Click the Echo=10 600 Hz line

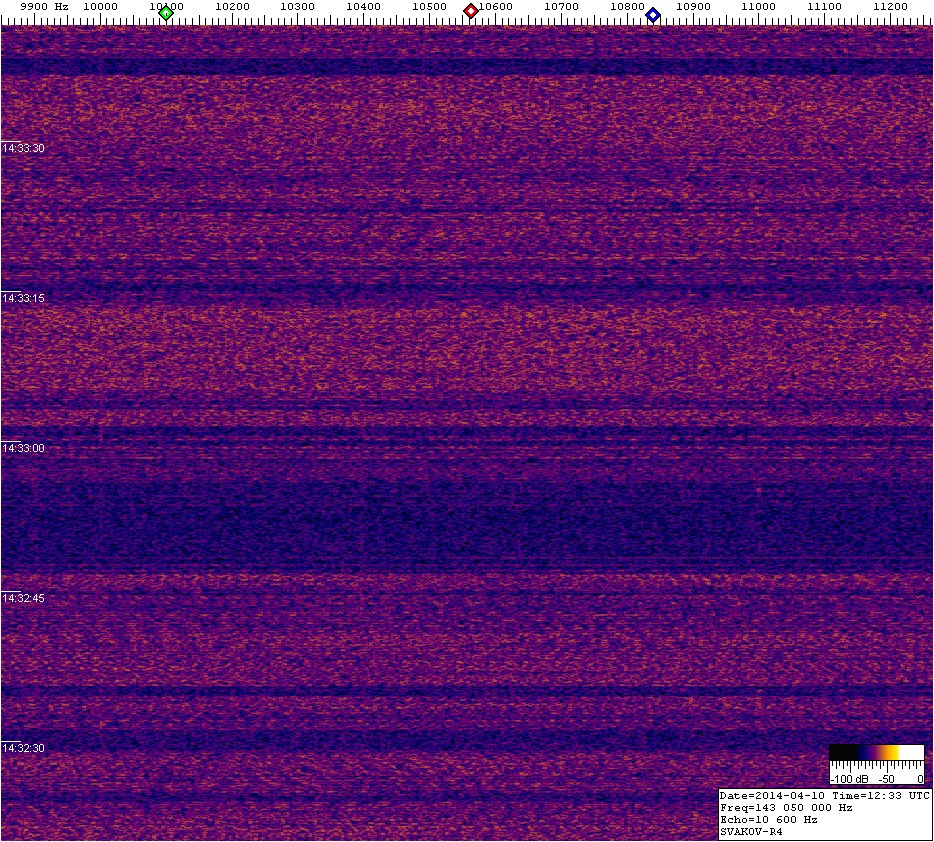click(x=768, y=819)
